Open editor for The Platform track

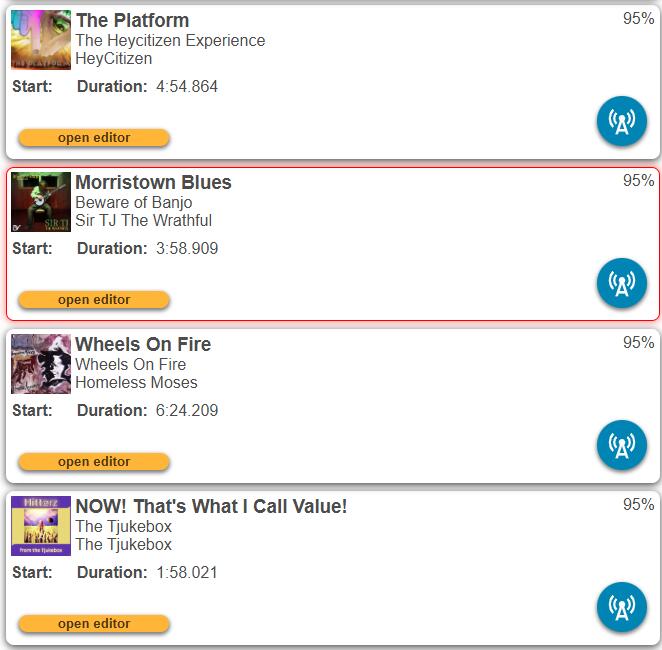click(94, 138)
